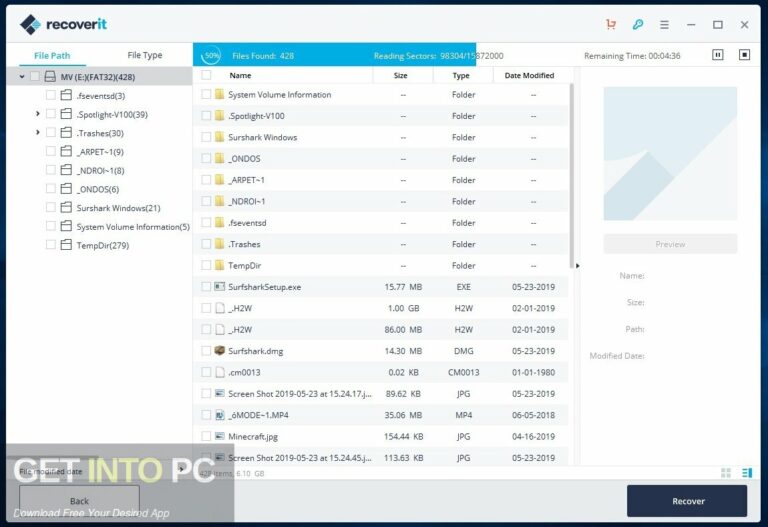The image size is (768, 527).
Task: Collapse the MV (E:) drive tree node
Action: (x=22, y=76)
